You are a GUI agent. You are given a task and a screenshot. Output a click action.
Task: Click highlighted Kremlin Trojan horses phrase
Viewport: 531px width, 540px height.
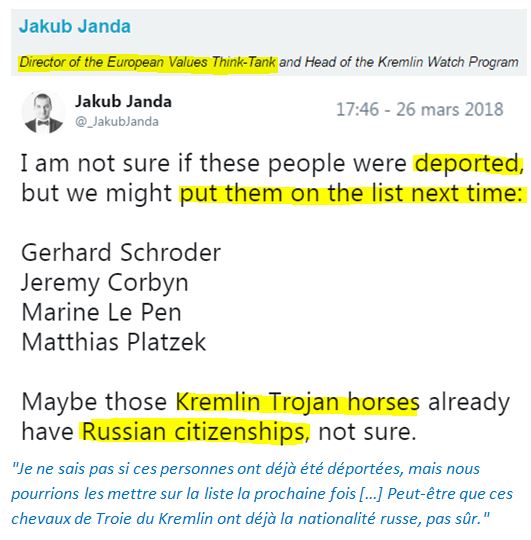tap(298, 402)
